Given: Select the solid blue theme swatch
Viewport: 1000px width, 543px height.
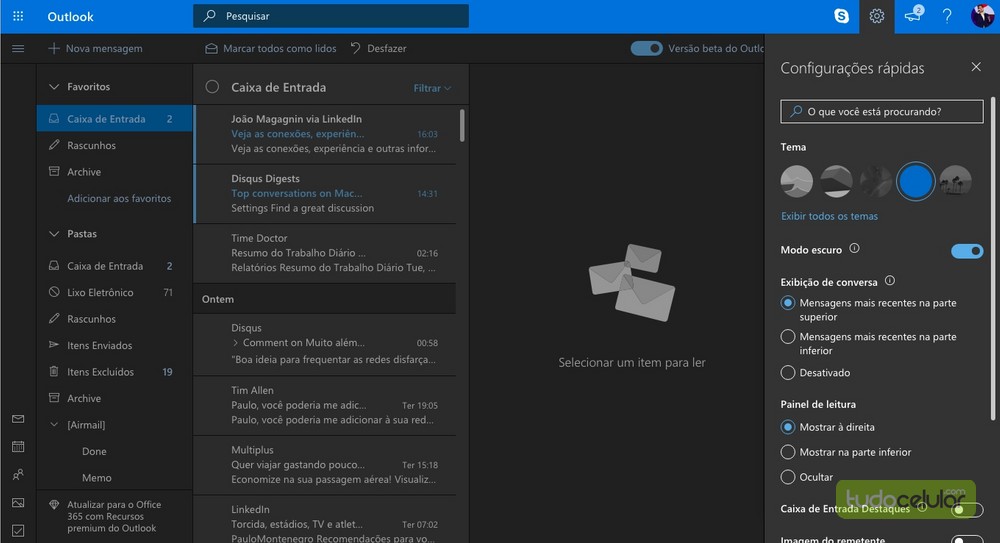Looking at the screenshot, I should (x=915, y=181).
